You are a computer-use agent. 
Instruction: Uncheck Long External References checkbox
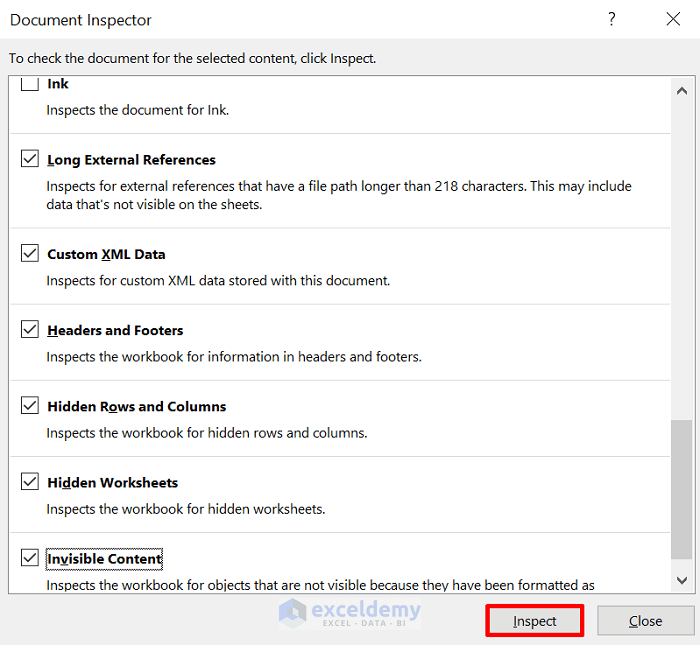[30, 159]
